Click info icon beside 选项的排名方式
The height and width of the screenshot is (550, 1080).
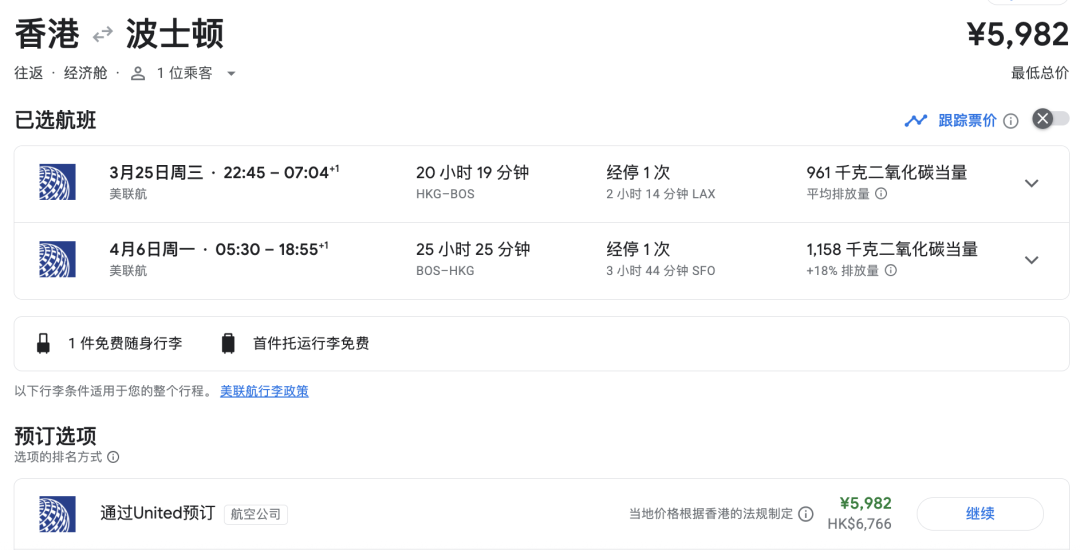[113, 457]
